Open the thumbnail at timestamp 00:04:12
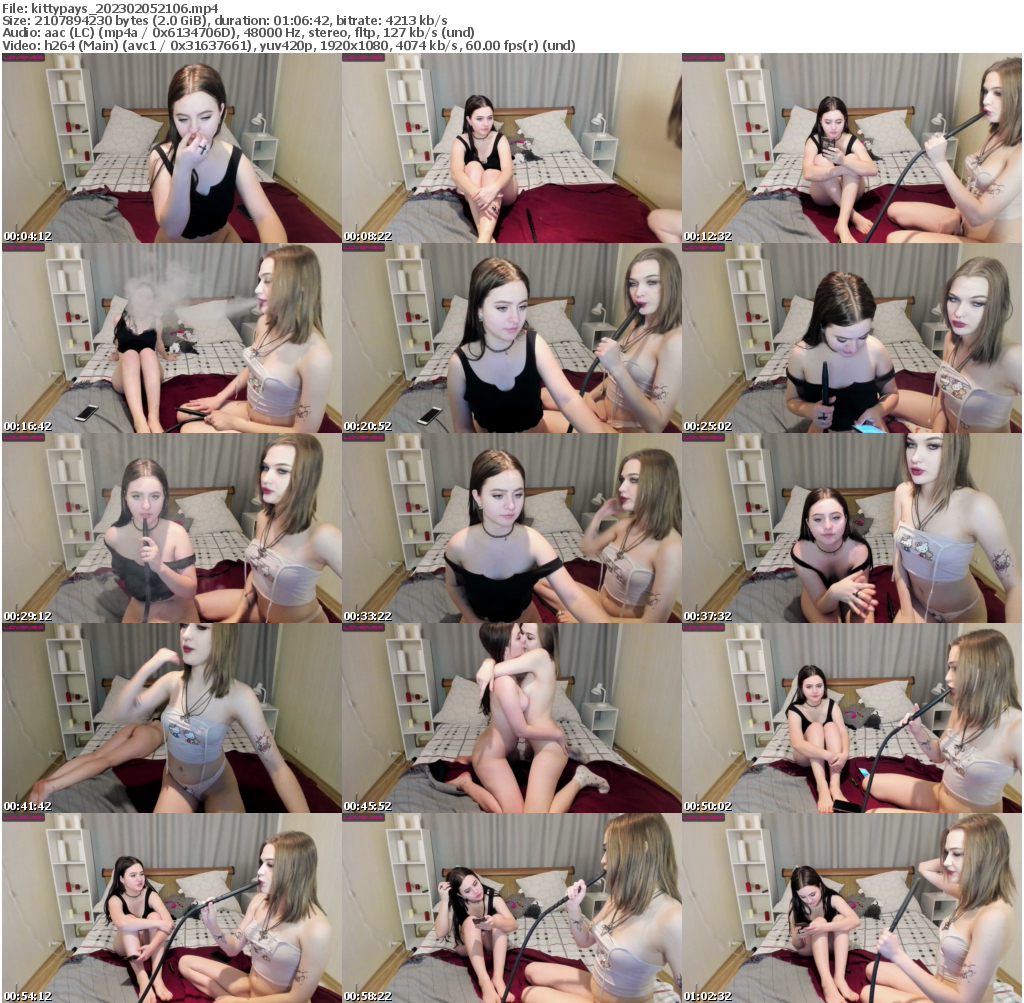This screenshot has height=1003, width=1024. (170, 148)
